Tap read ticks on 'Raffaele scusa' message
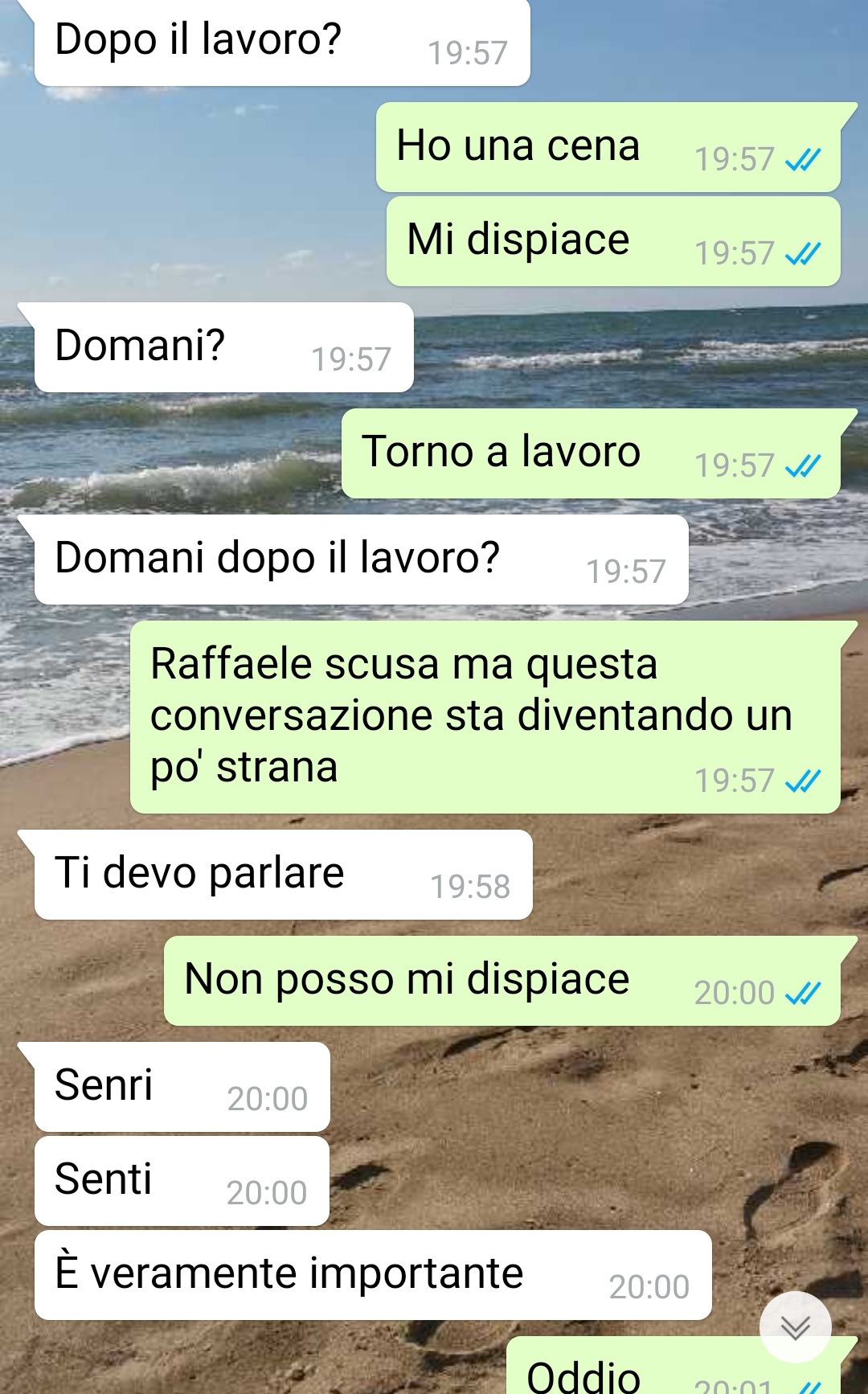 tap(802, 781)
